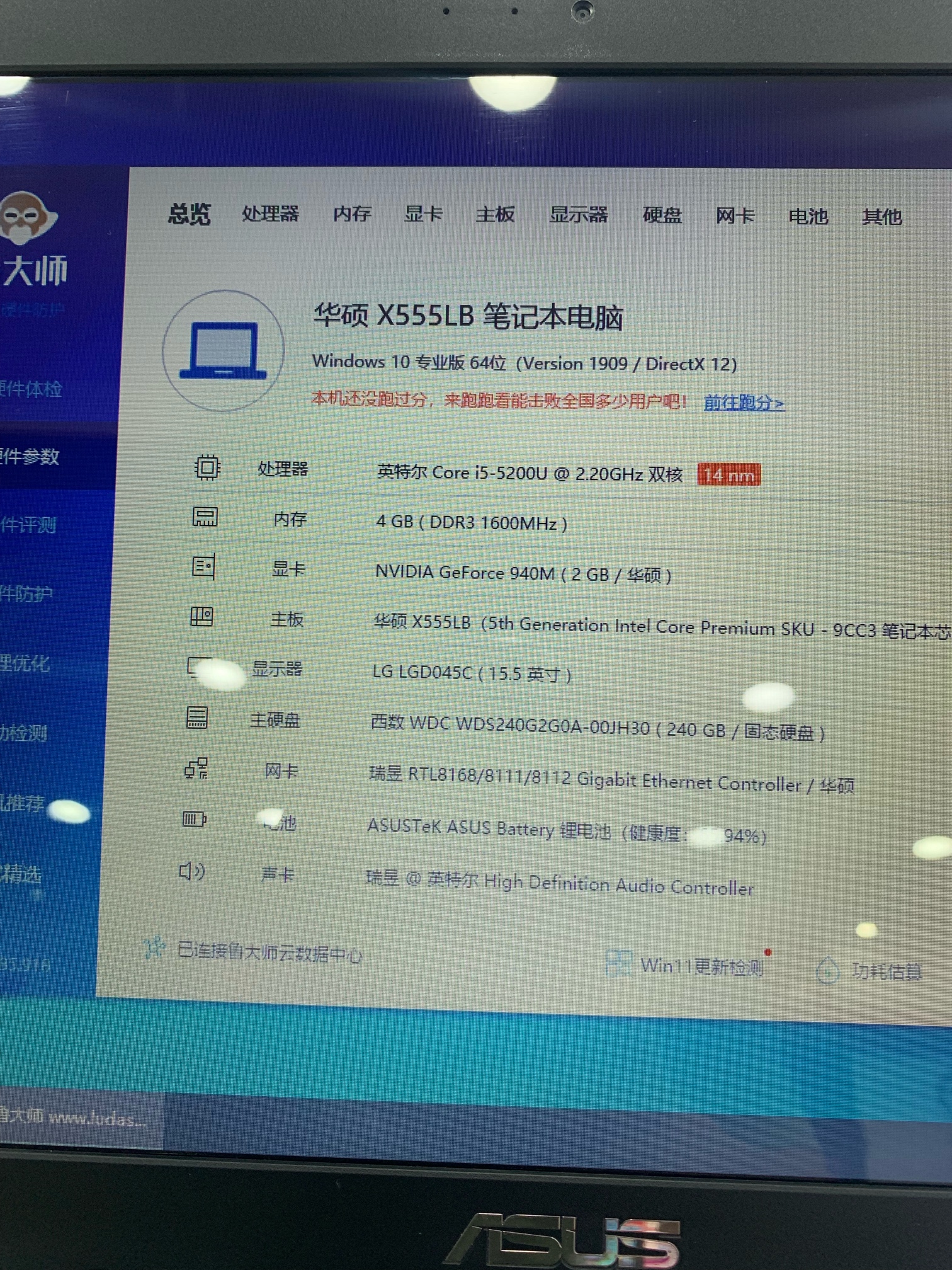Viewport: 952px width, 1270px height.
Task: Select the 检测 sidebar entry
Action: pyautogui.click(x=23, y=733)
